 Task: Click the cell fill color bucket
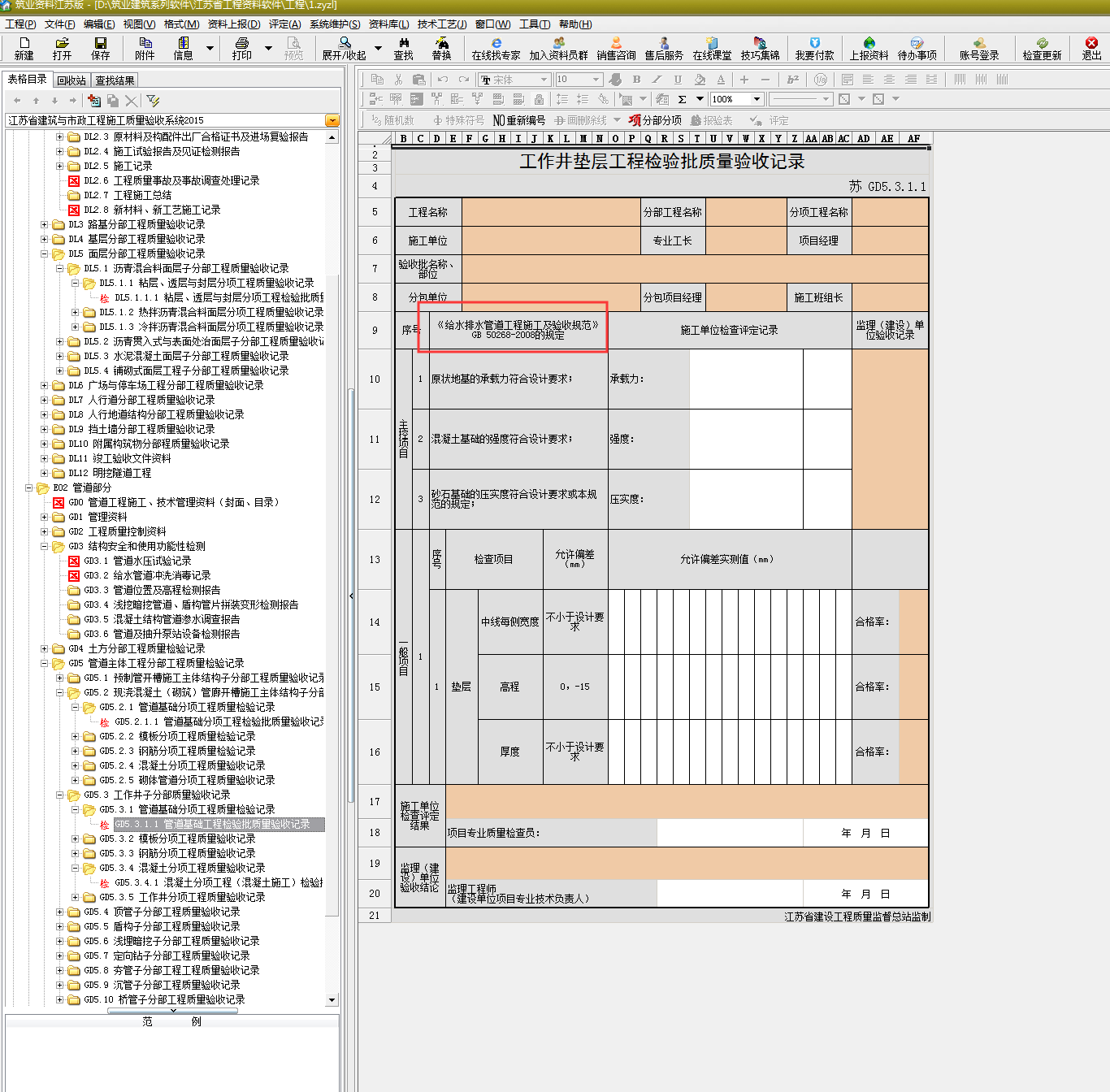point(700,80)
